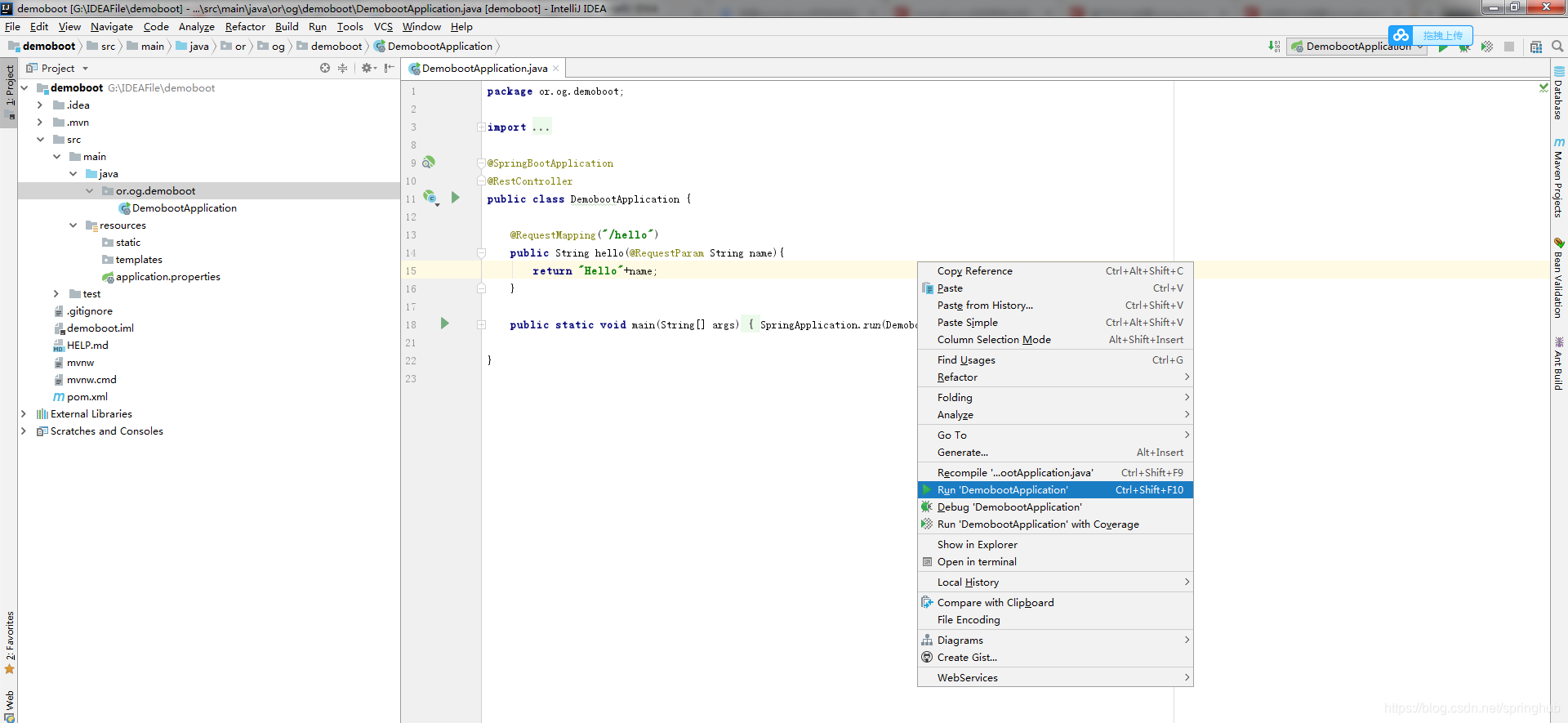Image resolution: width=1568 pixels, height=723 pixels.
Task: Choose Debug 'DemobootApplication' from context menu
Action: [1055, 507]
